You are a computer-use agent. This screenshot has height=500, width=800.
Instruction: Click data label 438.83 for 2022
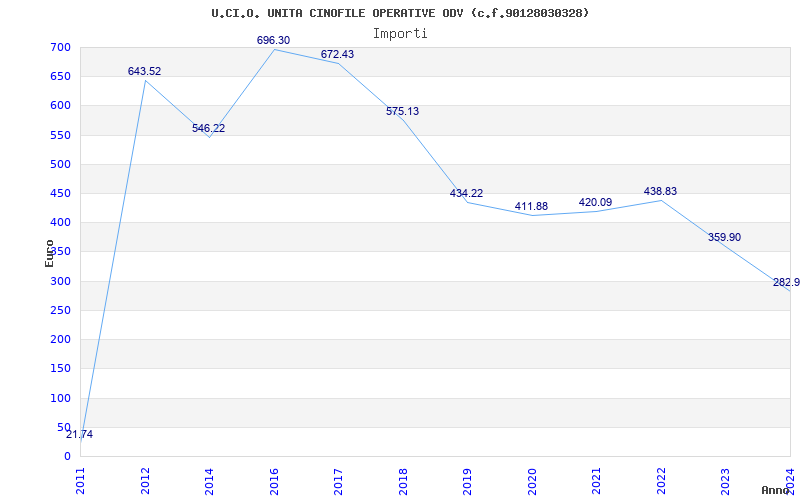pos(660,191)
